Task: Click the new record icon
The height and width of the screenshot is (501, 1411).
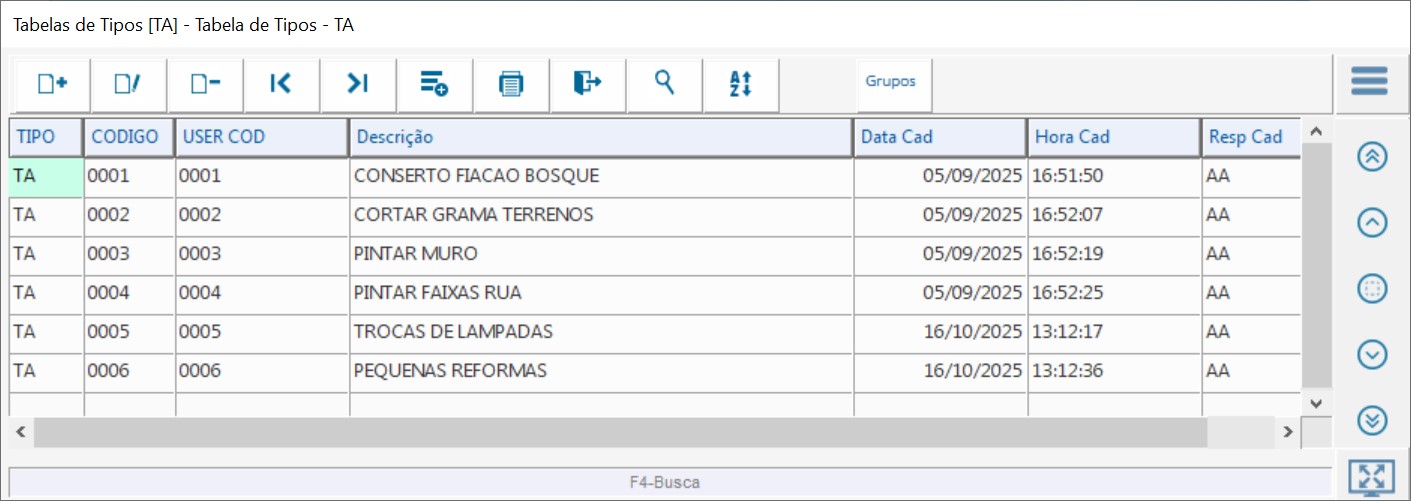Action: 52,84
